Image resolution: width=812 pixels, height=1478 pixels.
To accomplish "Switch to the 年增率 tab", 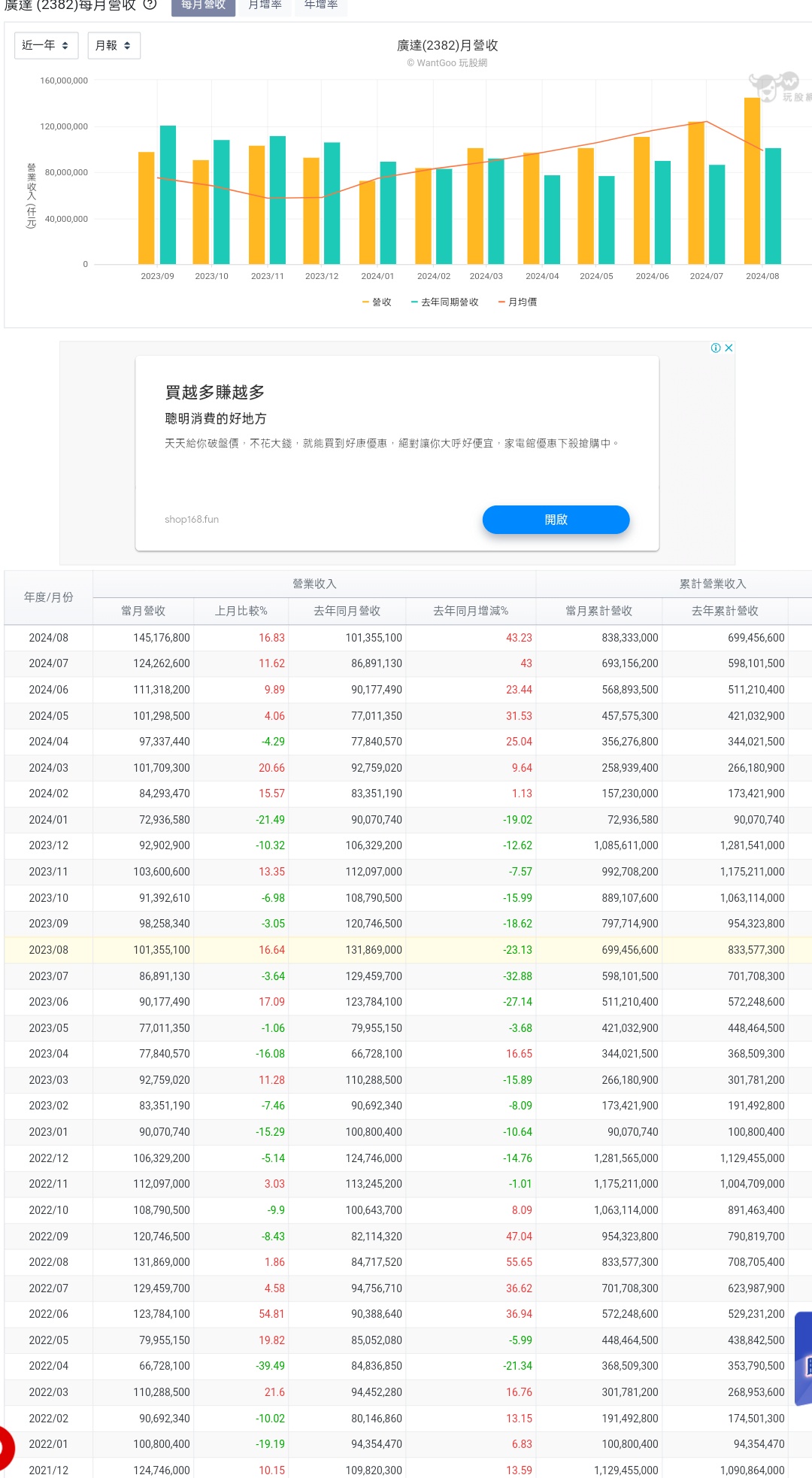I will pos(321,6).
